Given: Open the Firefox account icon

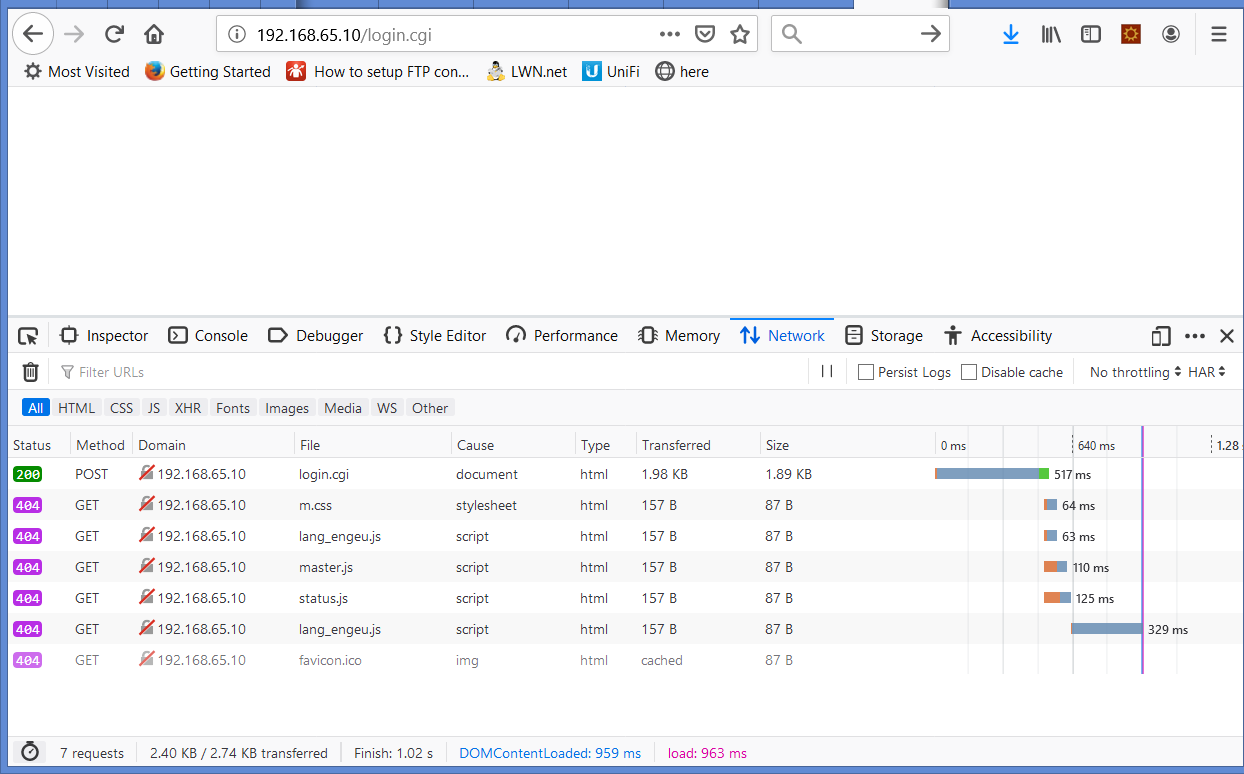Looking at the screenshot, I should [x=1171, y=34].
